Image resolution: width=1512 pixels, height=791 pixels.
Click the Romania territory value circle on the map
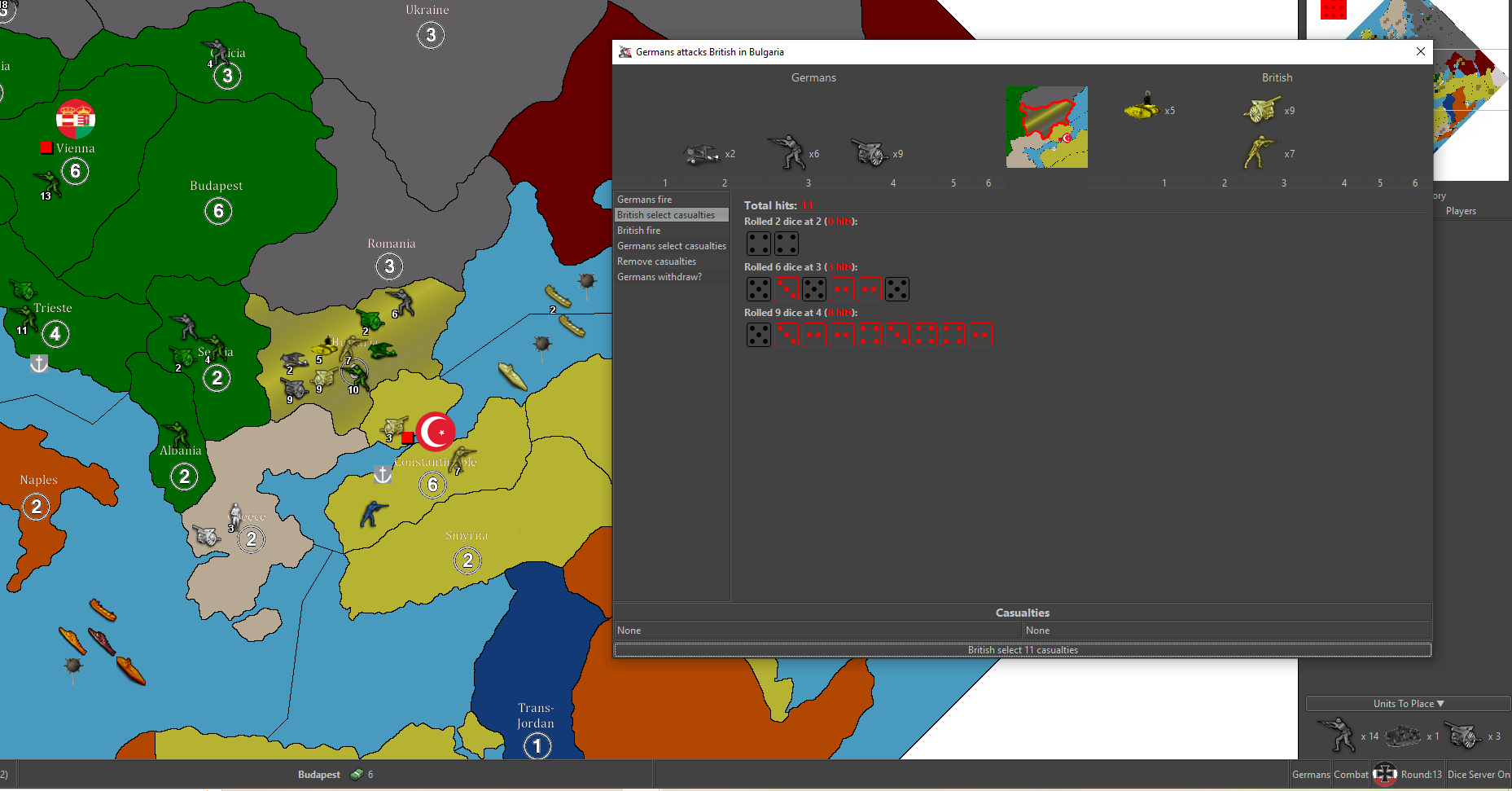pos(389,266)
